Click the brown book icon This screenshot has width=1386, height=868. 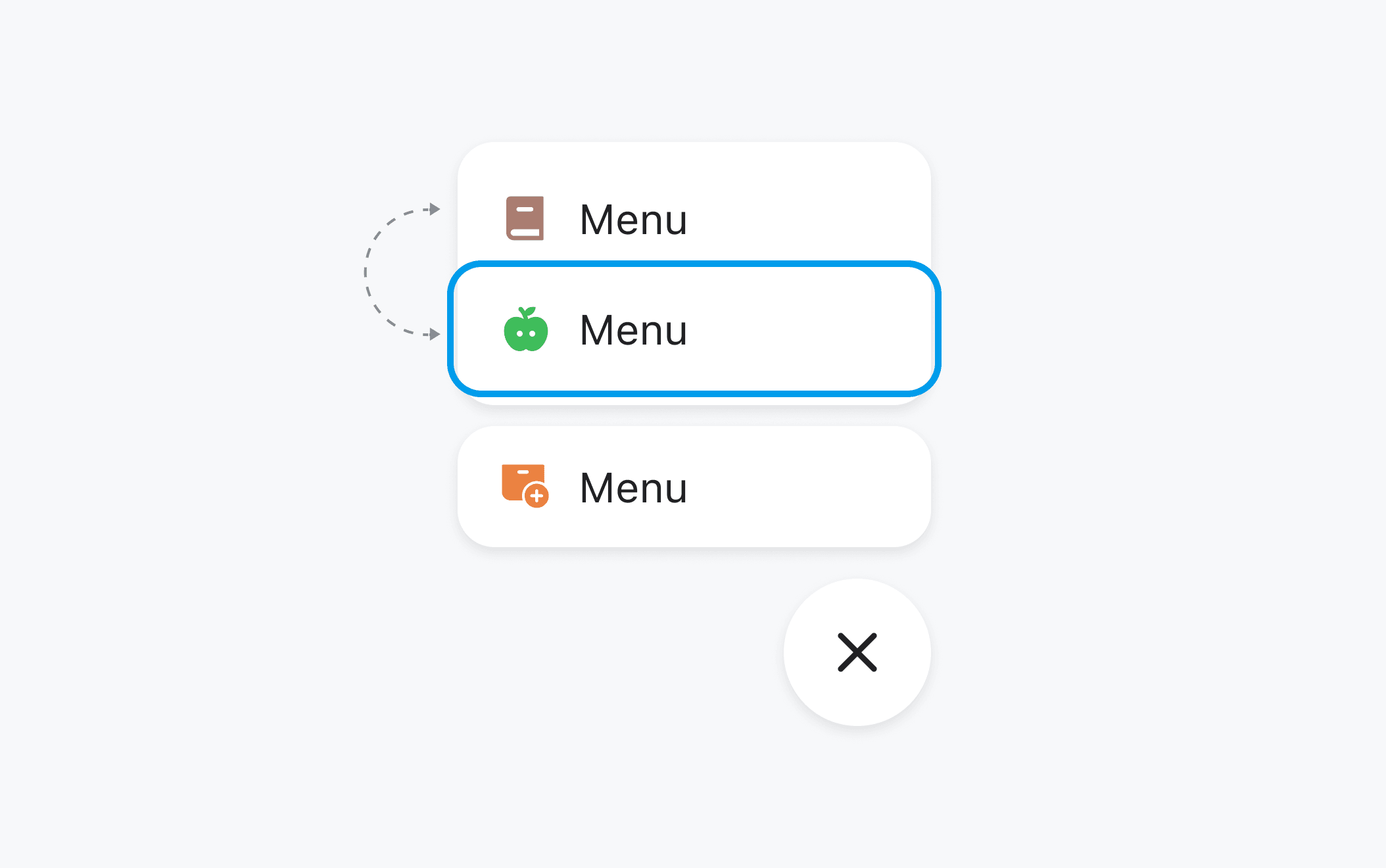(525, 218)
